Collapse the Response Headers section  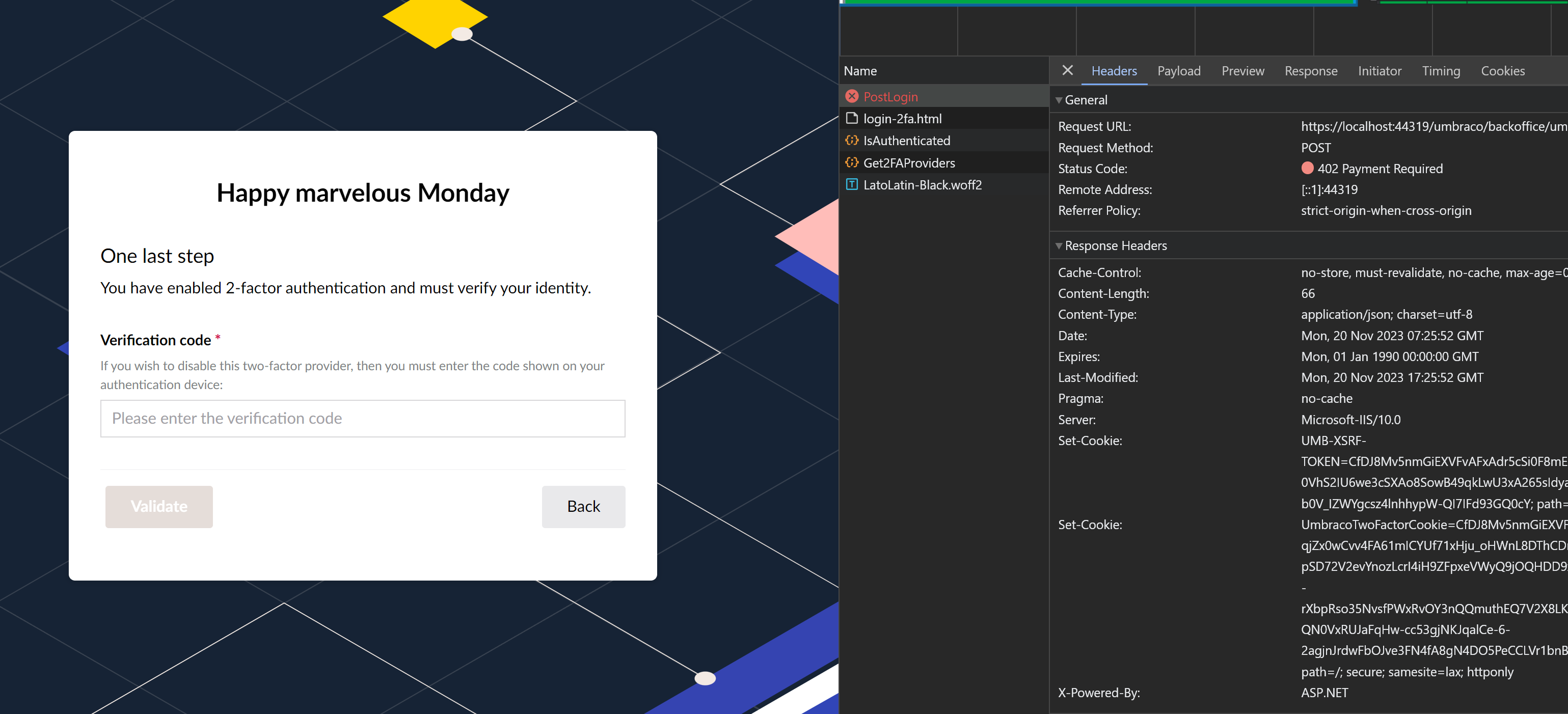tap(1059, 245)
